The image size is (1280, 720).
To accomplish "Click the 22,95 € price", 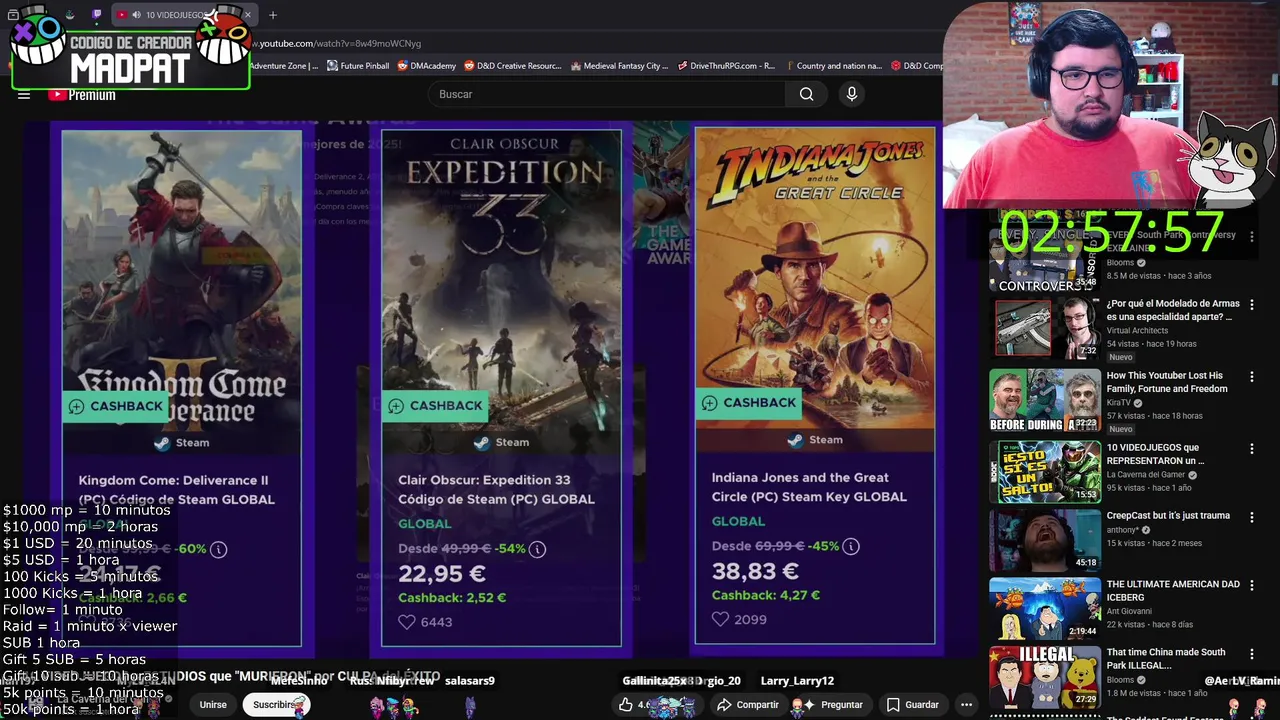I will pyautogui.click(x=442, y=574).
